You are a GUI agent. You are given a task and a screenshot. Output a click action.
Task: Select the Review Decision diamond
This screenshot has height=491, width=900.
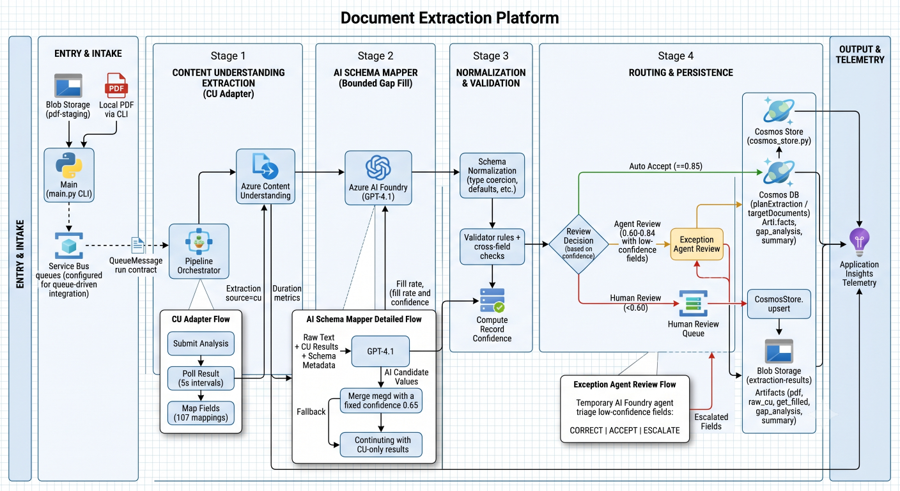(578, 244)
